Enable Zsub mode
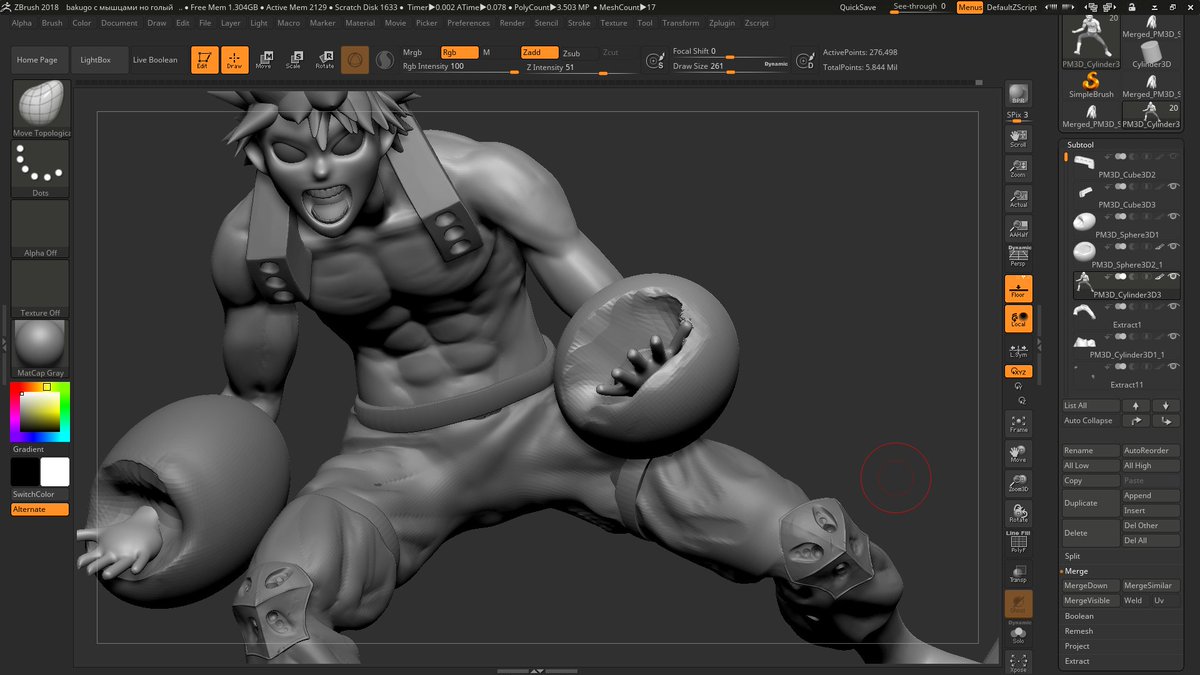The image size is (1200, 675). click(571, 53)
